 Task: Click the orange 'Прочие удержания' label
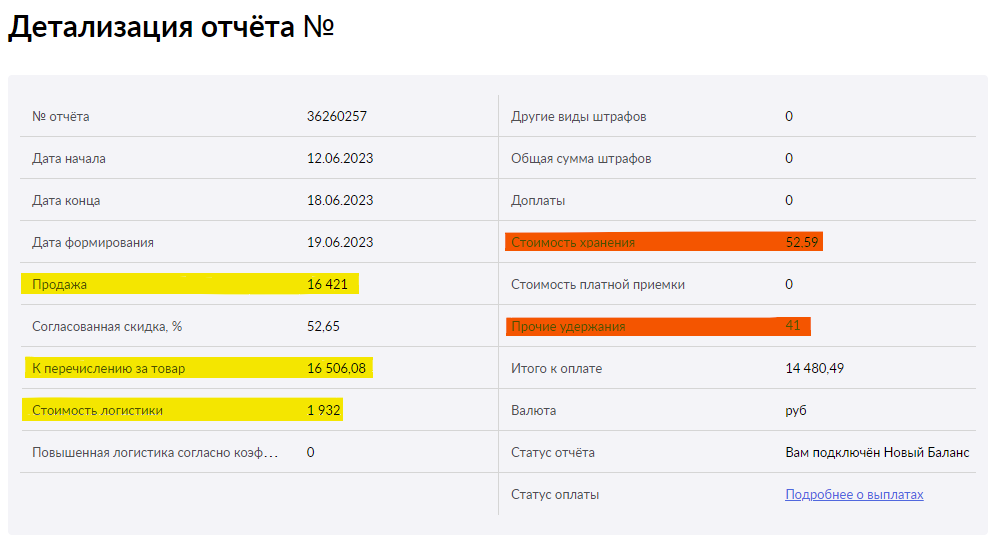pyautogui.click(x=568, y=327)
